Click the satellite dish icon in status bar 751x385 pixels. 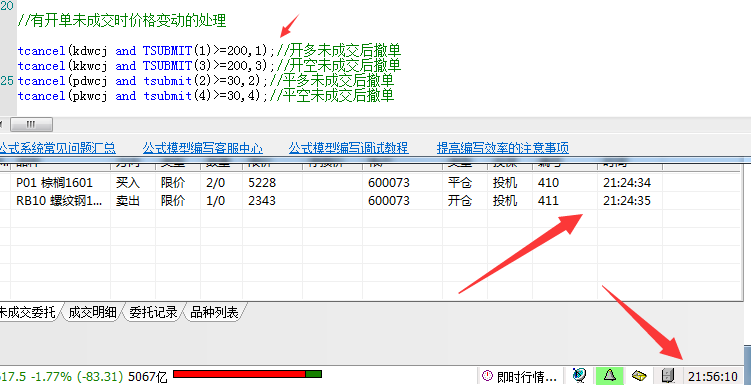[x=580, y=375]
